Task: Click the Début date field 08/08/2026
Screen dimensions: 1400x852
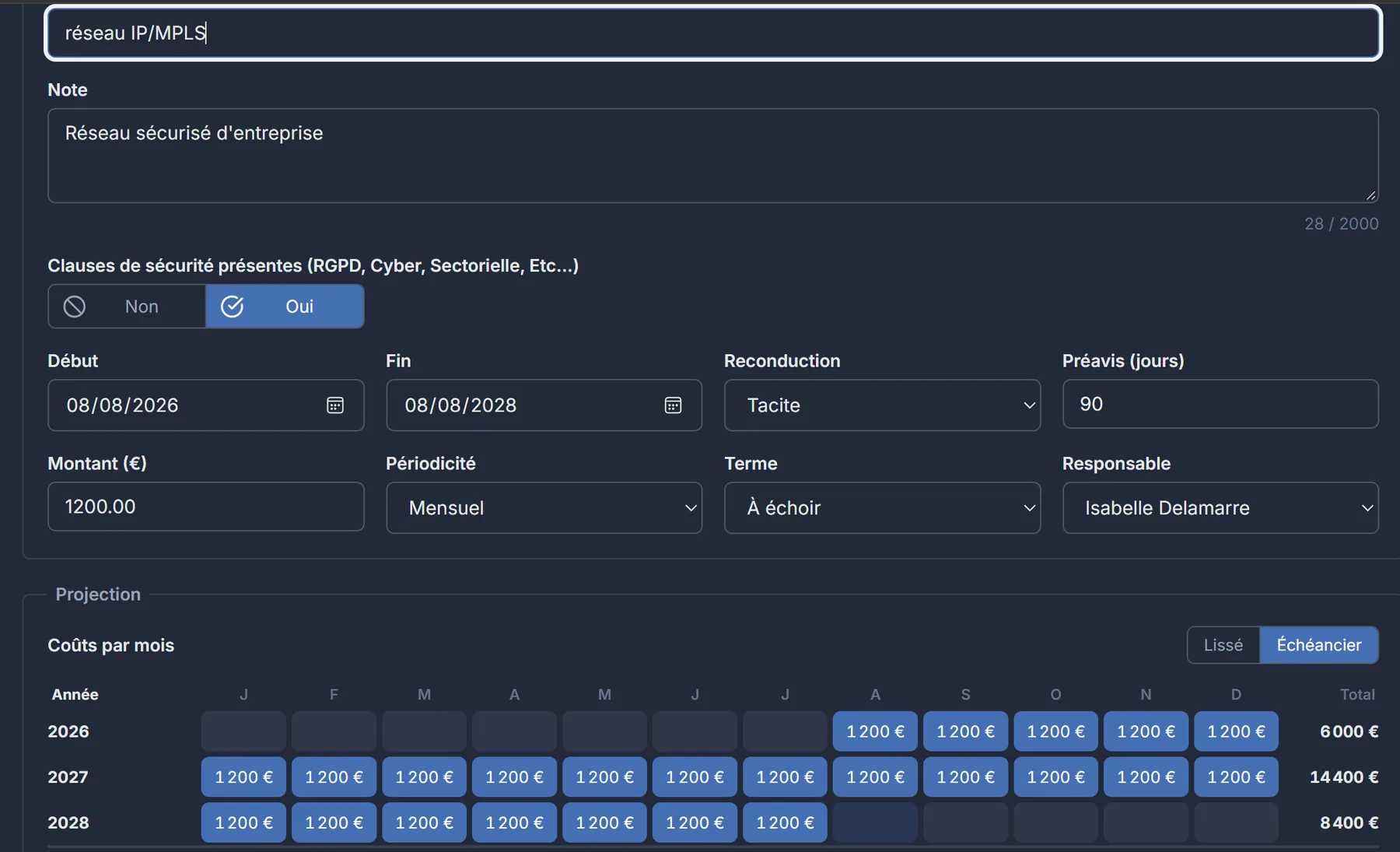Action: point(206,405)
